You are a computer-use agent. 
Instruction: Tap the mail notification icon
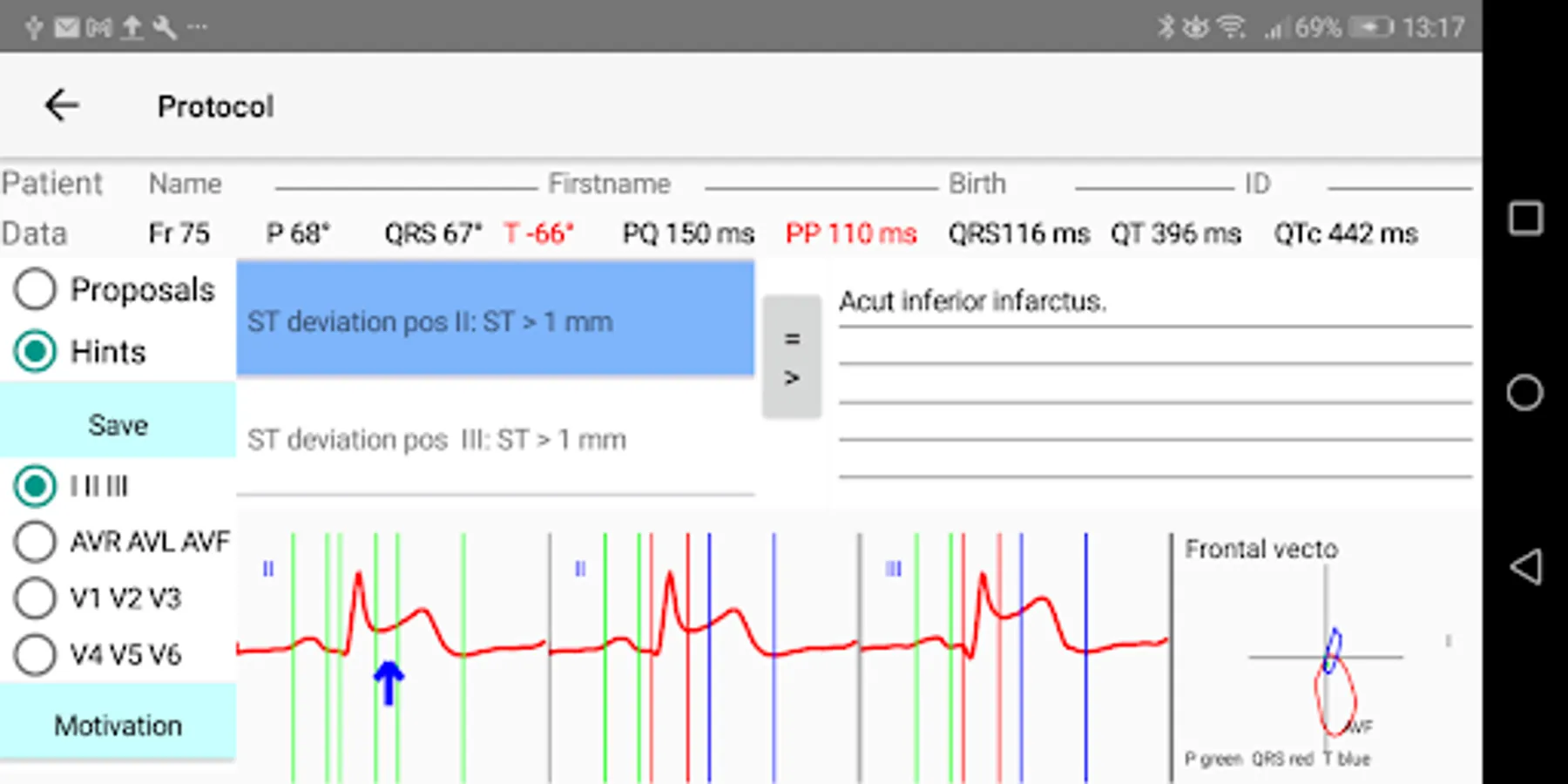[67, 27]
